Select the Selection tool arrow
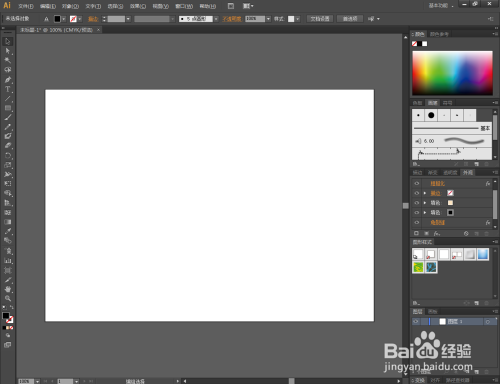This screenshot has height=384, width=500. (8, 42)
